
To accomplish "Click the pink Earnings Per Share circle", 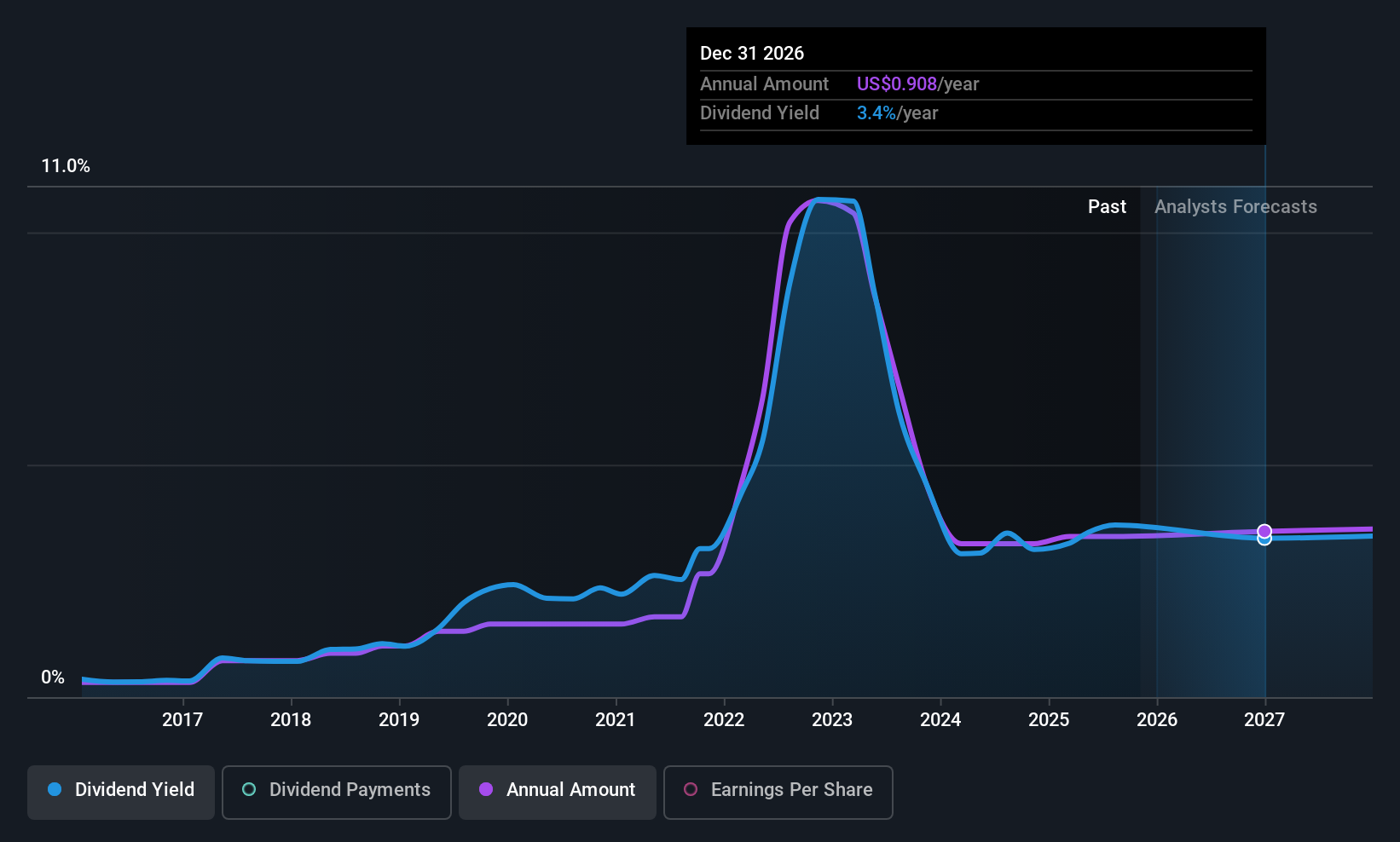I will pos(691,789).
